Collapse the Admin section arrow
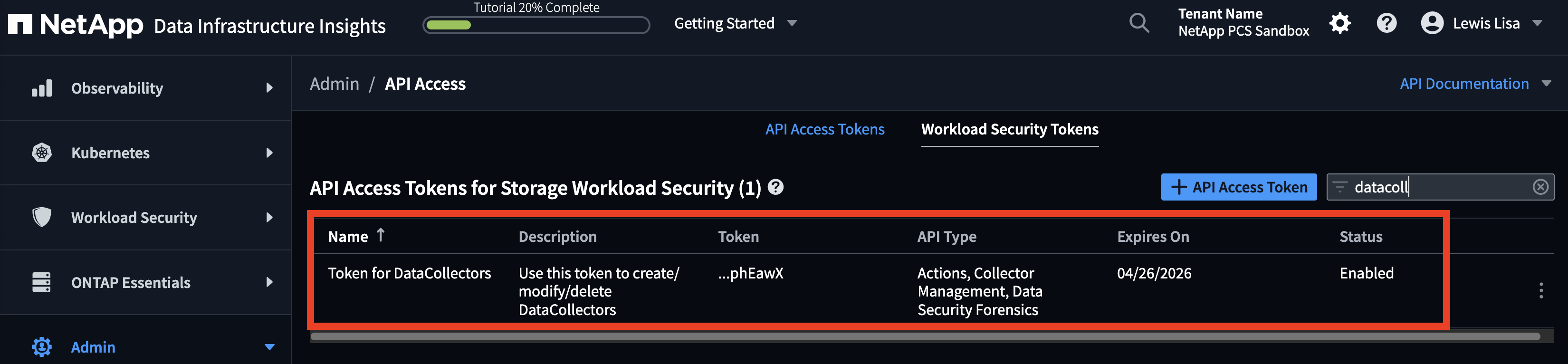This screenshot has width=1568, height=364. point(269,347)
